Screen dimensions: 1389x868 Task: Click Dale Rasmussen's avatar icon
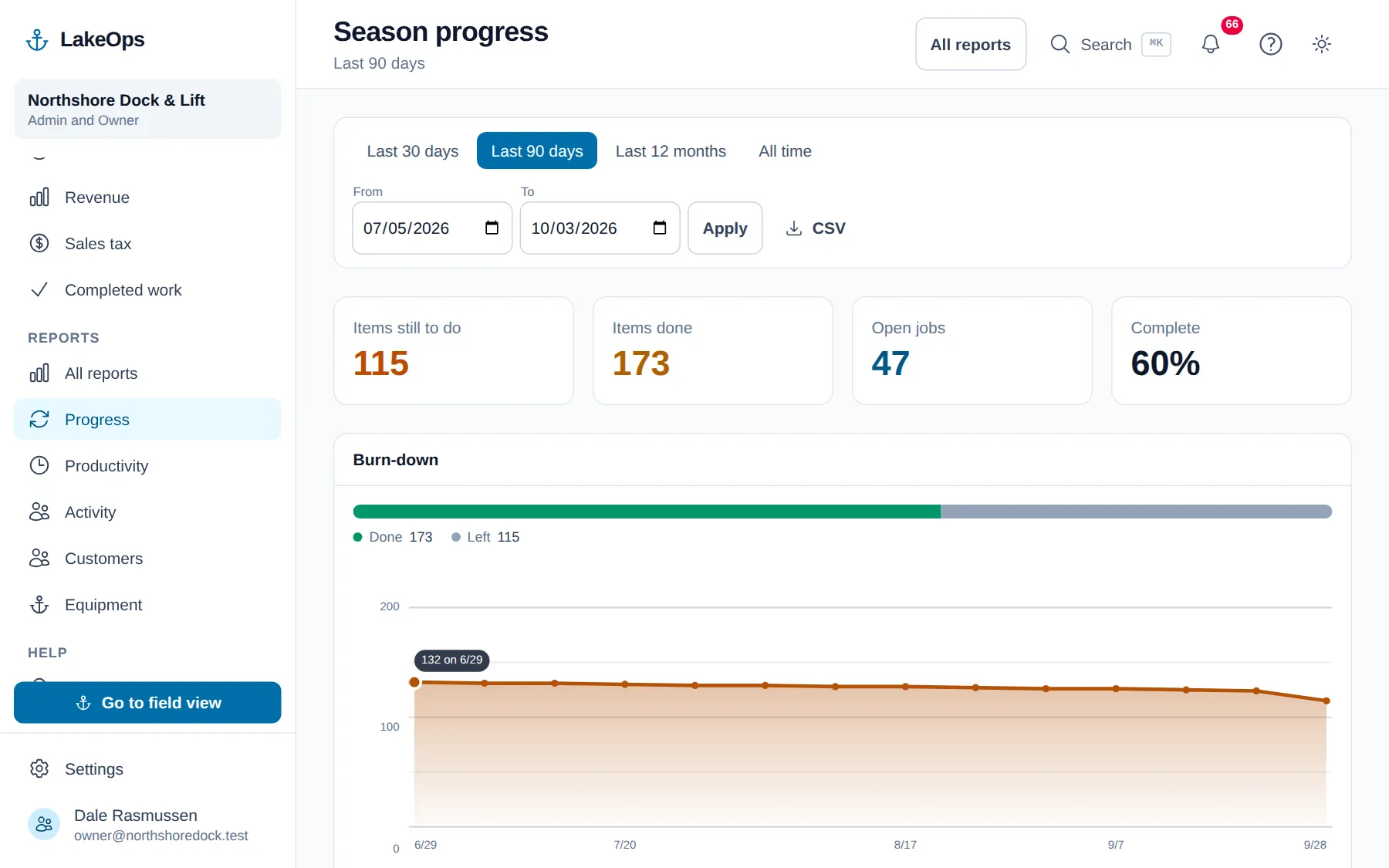[44, 825]
